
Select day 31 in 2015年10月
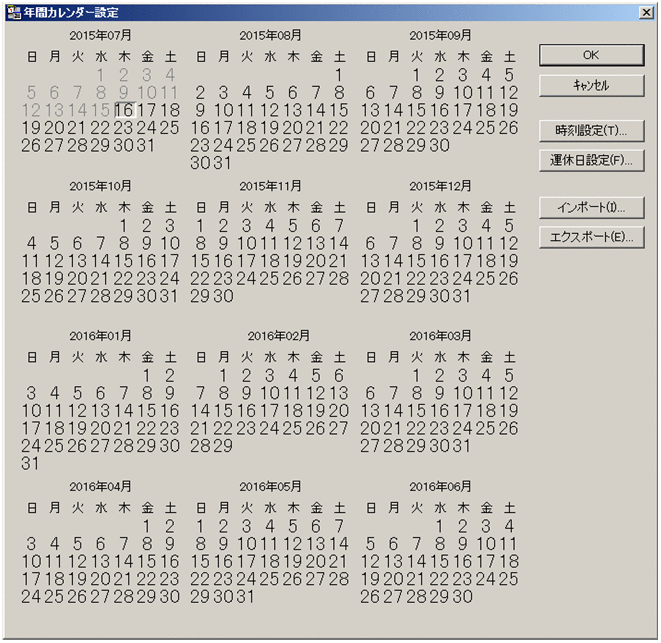(x=169, y=296)
